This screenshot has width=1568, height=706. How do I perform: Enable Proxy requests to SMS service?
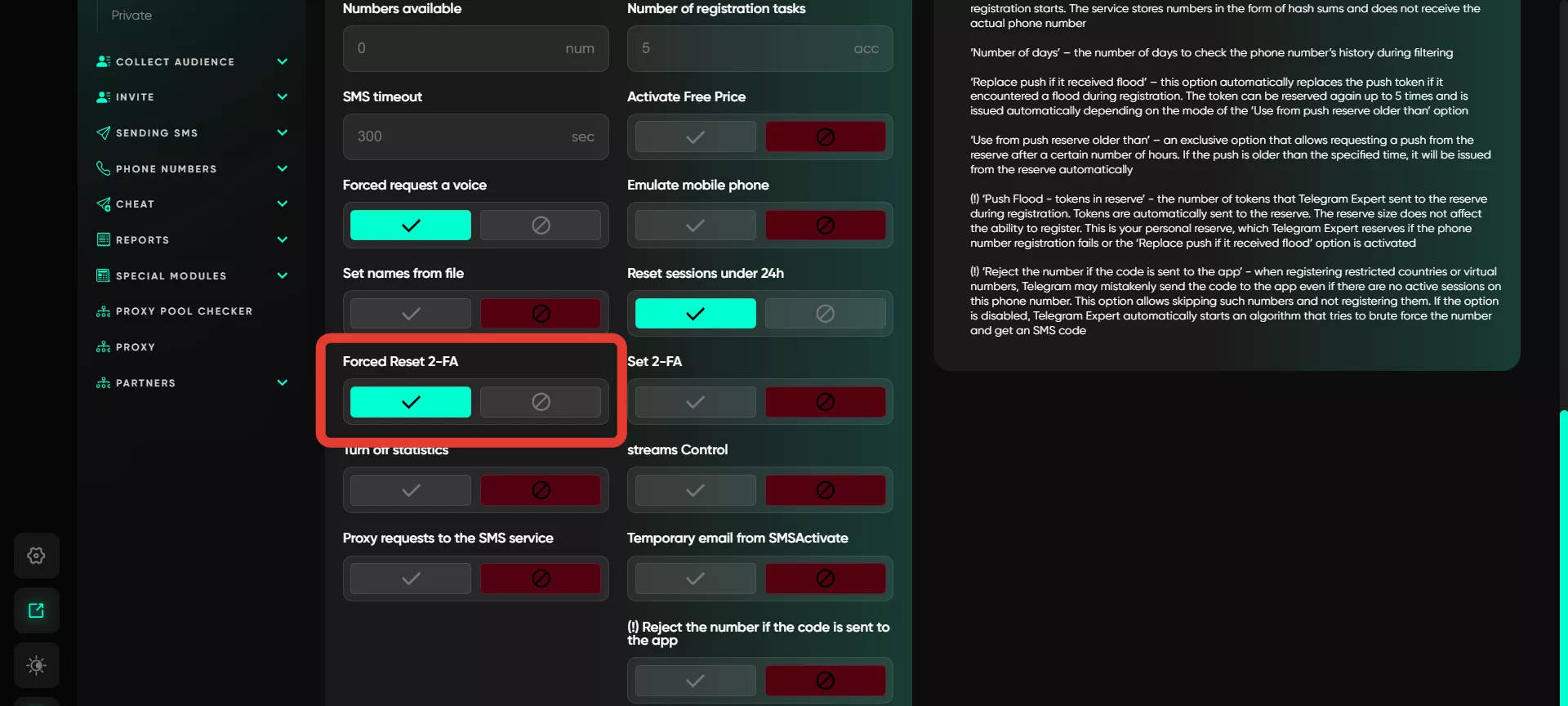pos(411,578)
